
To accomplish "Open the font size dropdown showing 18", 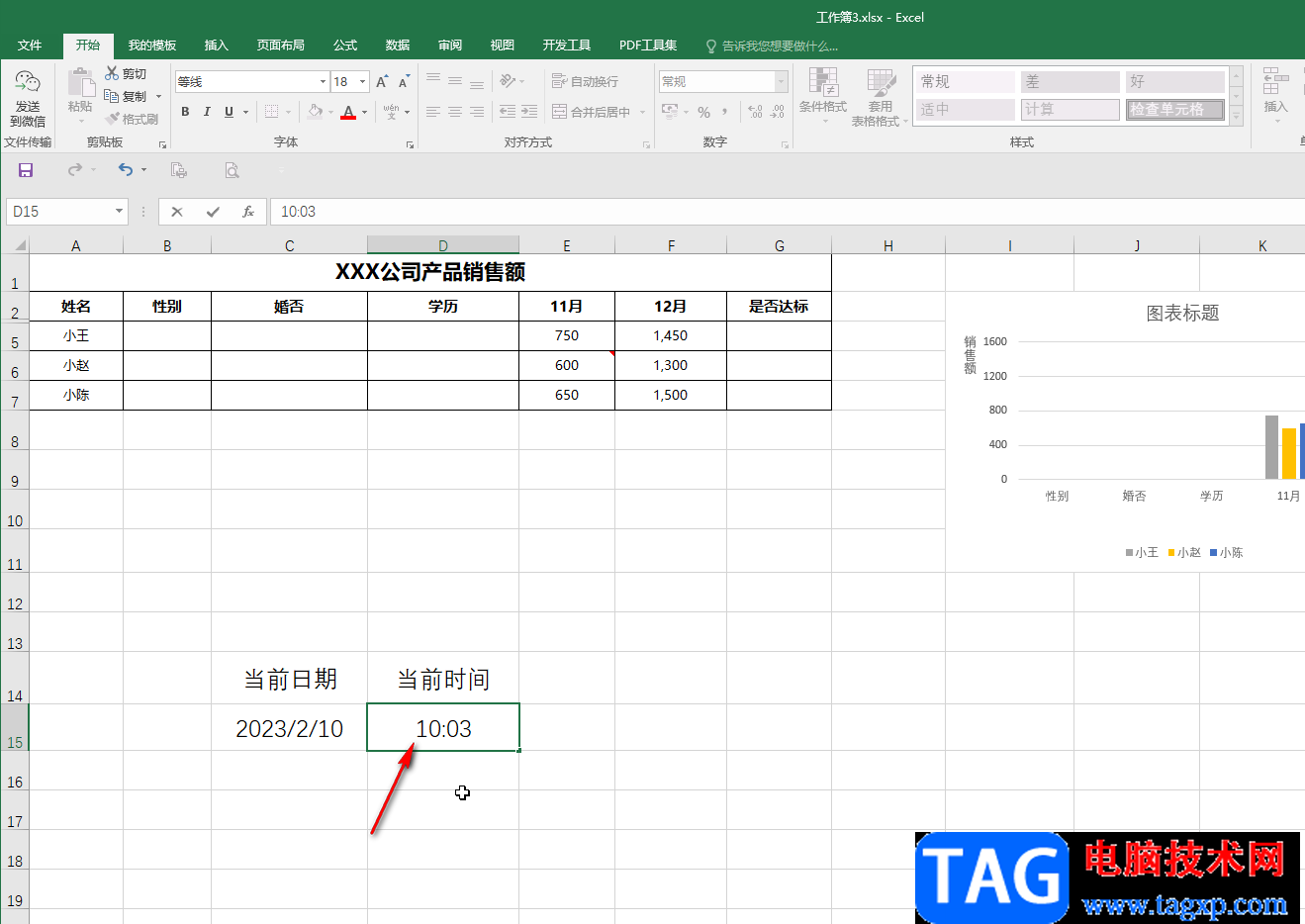I will [363, 81].
